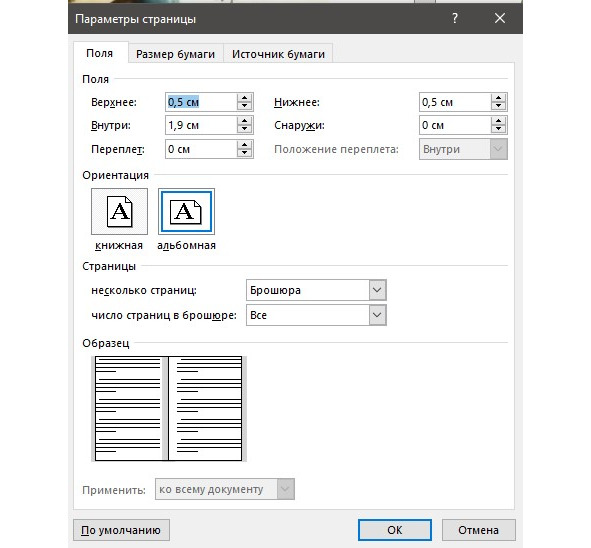Click the Образец booklet preview thumbnail
The height and width of the screenshot is (548, 591).
[x=169, y=409]
